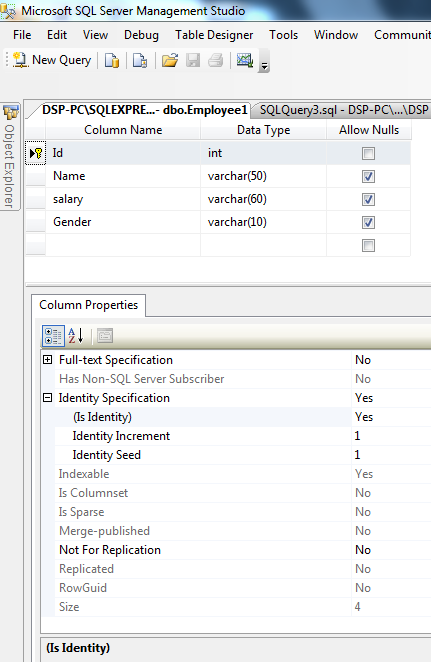
Task: Open toolbar options overflow dropdown
Action: coord(264,62)
